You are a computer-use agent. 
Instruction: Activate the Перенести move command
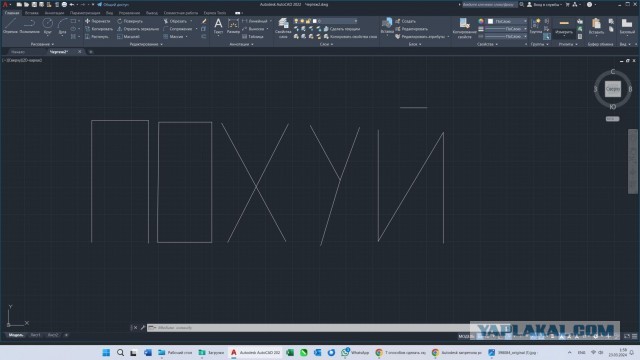point(98,21)
